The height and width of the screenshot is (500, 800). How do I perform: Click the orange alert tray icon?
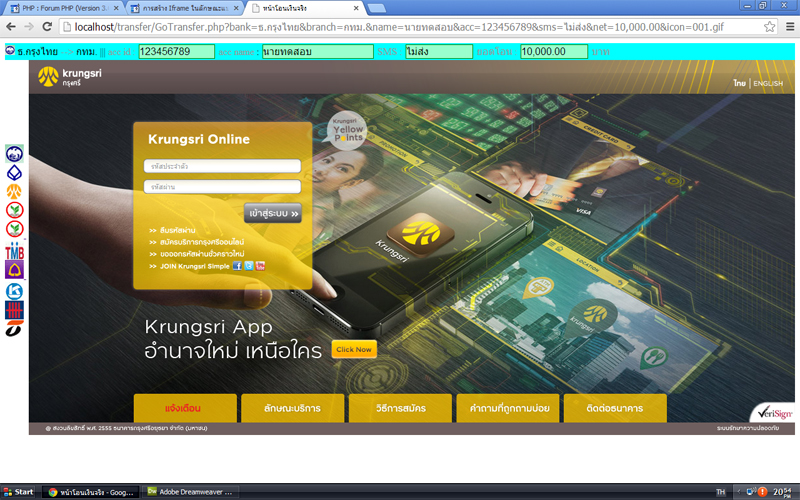point(762,492)
